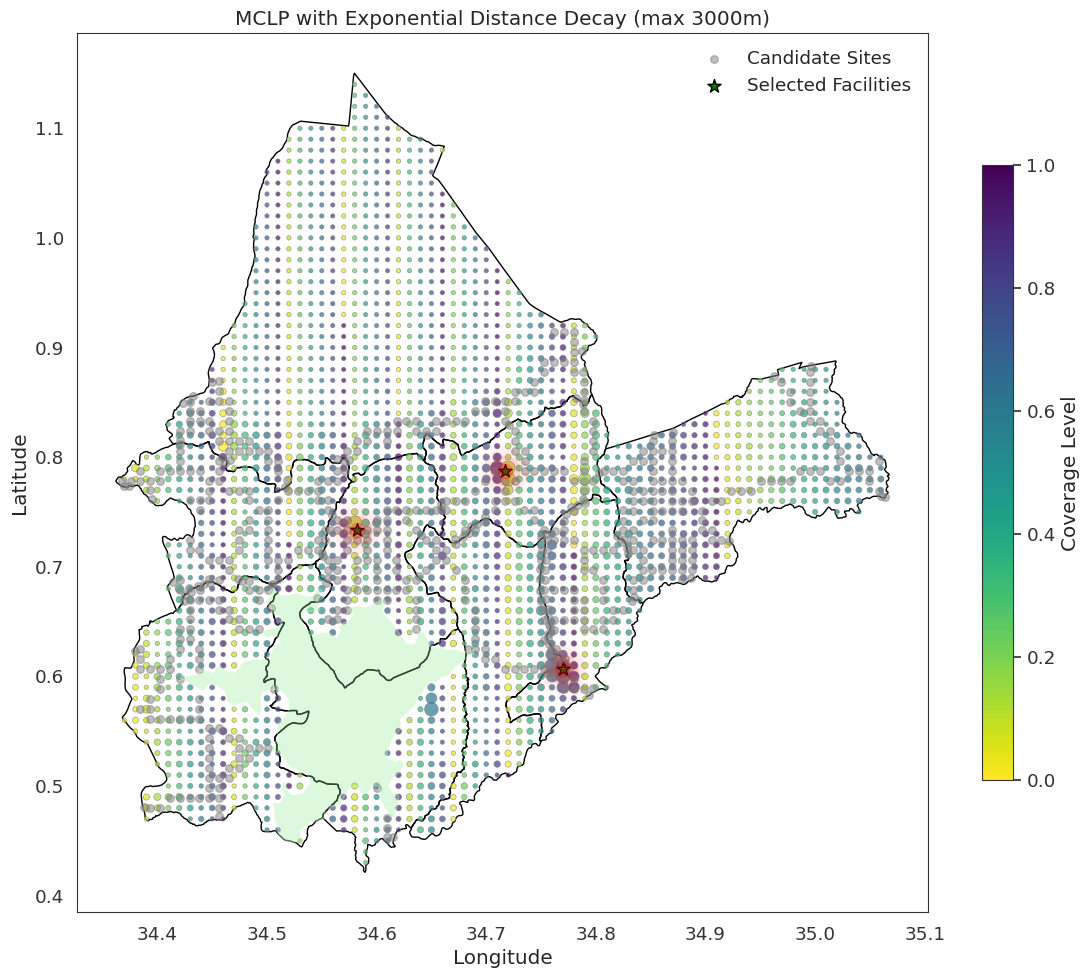
Task: Click the 'Longitude' x-axis label
Action: point(502,957)
